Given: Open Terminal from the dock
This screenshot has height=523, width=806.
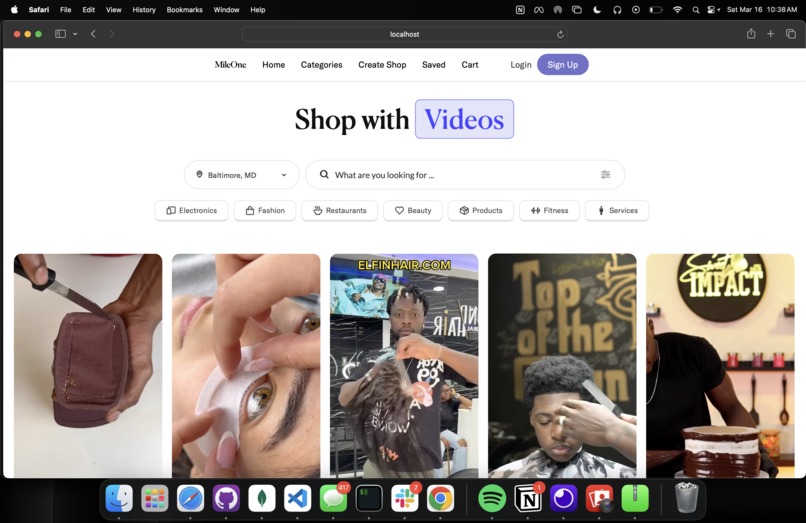Looking at the screenshot, I should [369, 498].
